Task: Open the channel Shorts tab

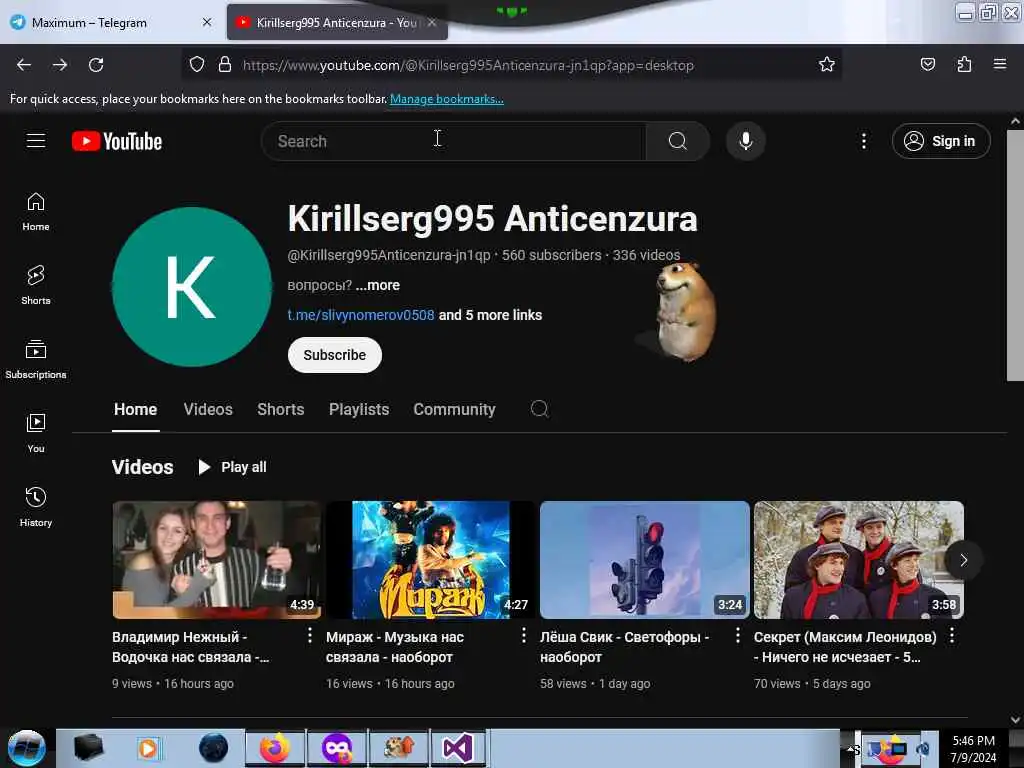Action: [281, 409]
